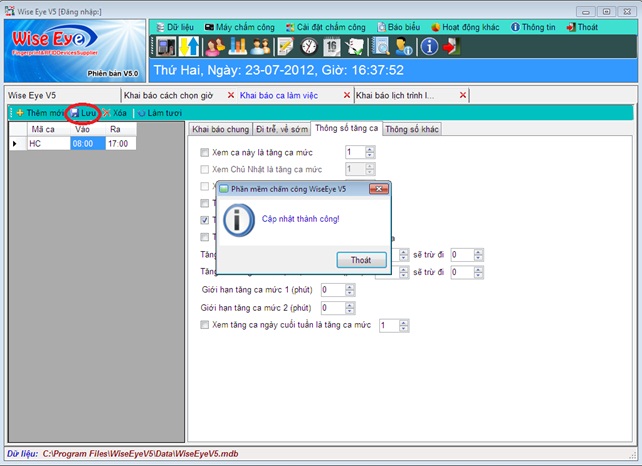
Task: Select the 08:00 Vào time cell
Action: 88,144
